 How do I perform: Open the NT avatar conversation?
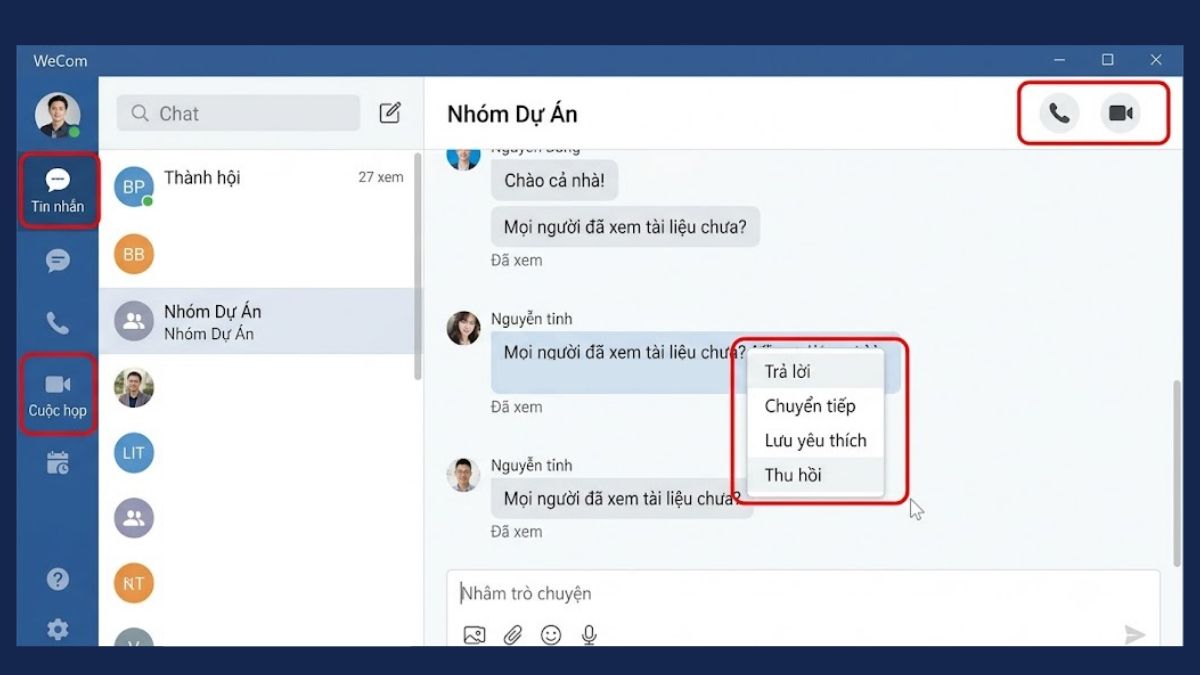258,583
